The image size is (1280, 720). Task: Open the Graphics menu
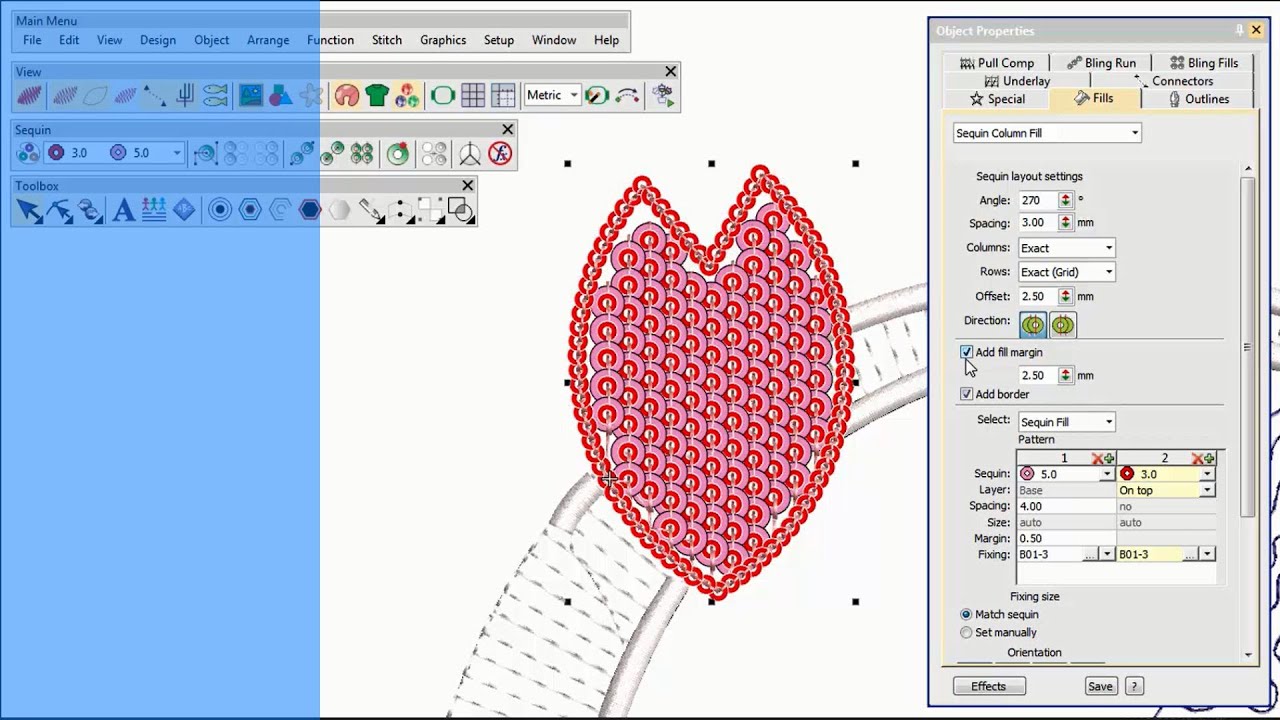443,40
